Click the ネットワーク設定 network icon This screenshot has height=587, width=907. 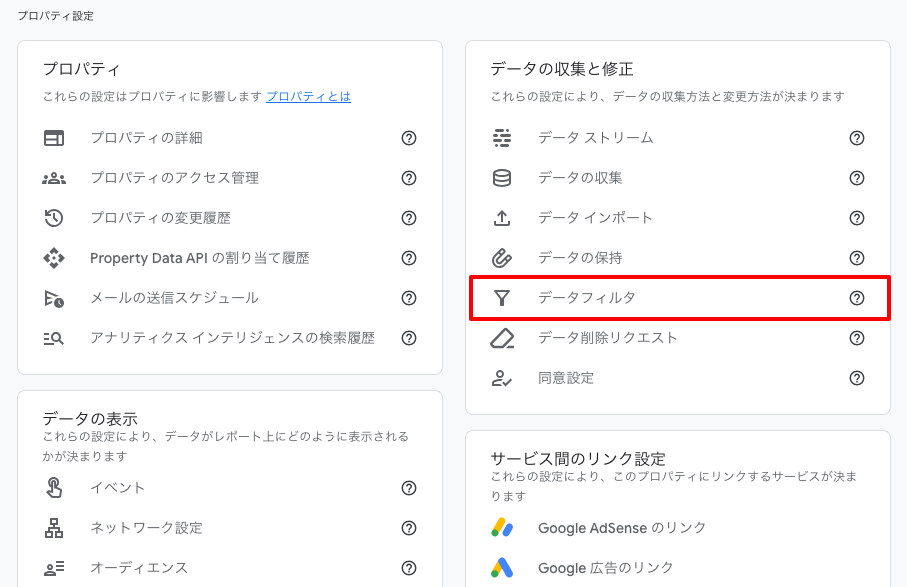54,527
